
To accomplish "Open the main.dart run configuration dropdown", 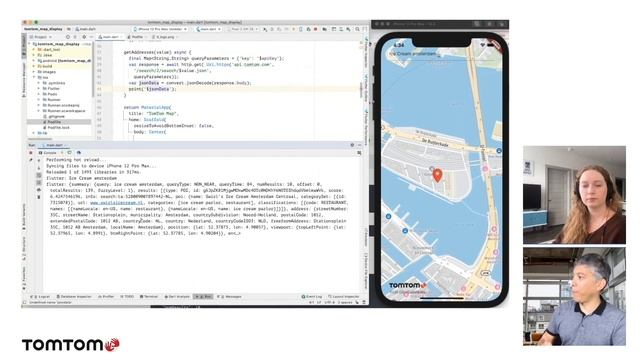I will pyautogui.click(x=209, y=29).
